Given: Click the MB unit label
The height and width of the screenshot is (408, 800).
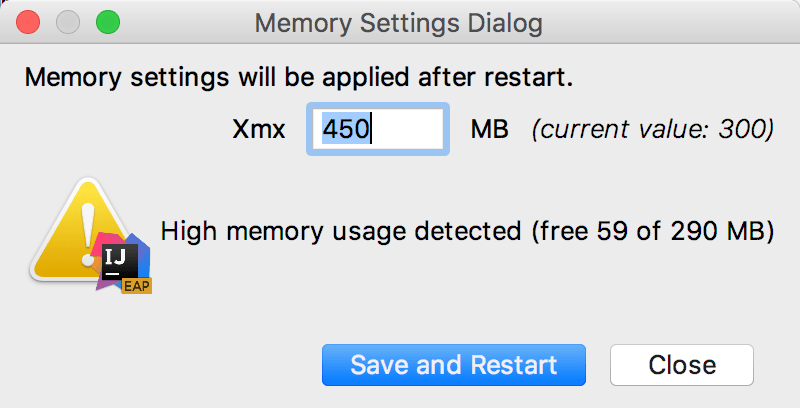Looking at the screenshot, I should (x=490, y=129).
